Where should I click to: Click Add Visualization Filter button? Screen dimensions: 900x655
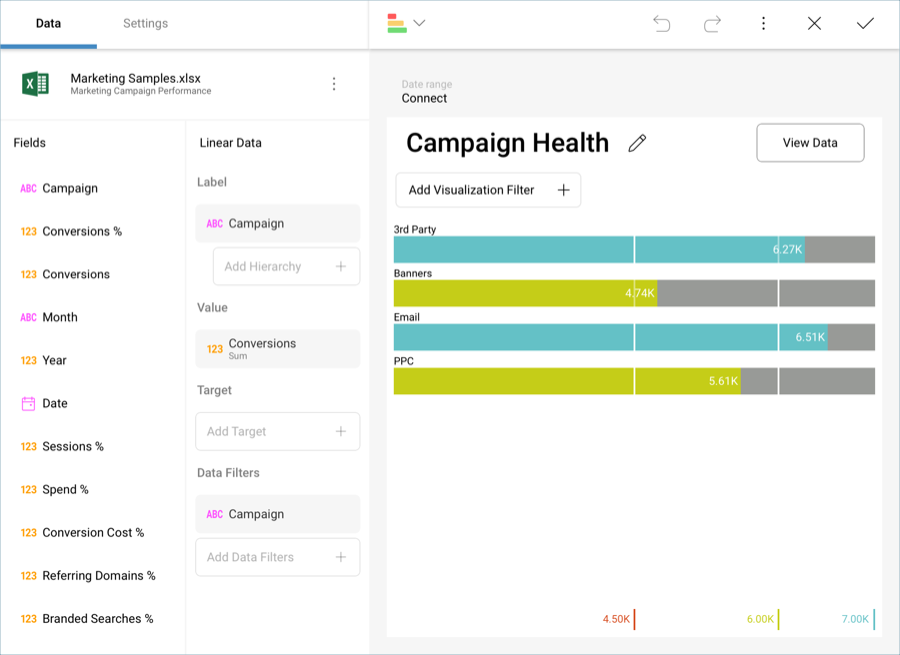[x=488, y=190]
